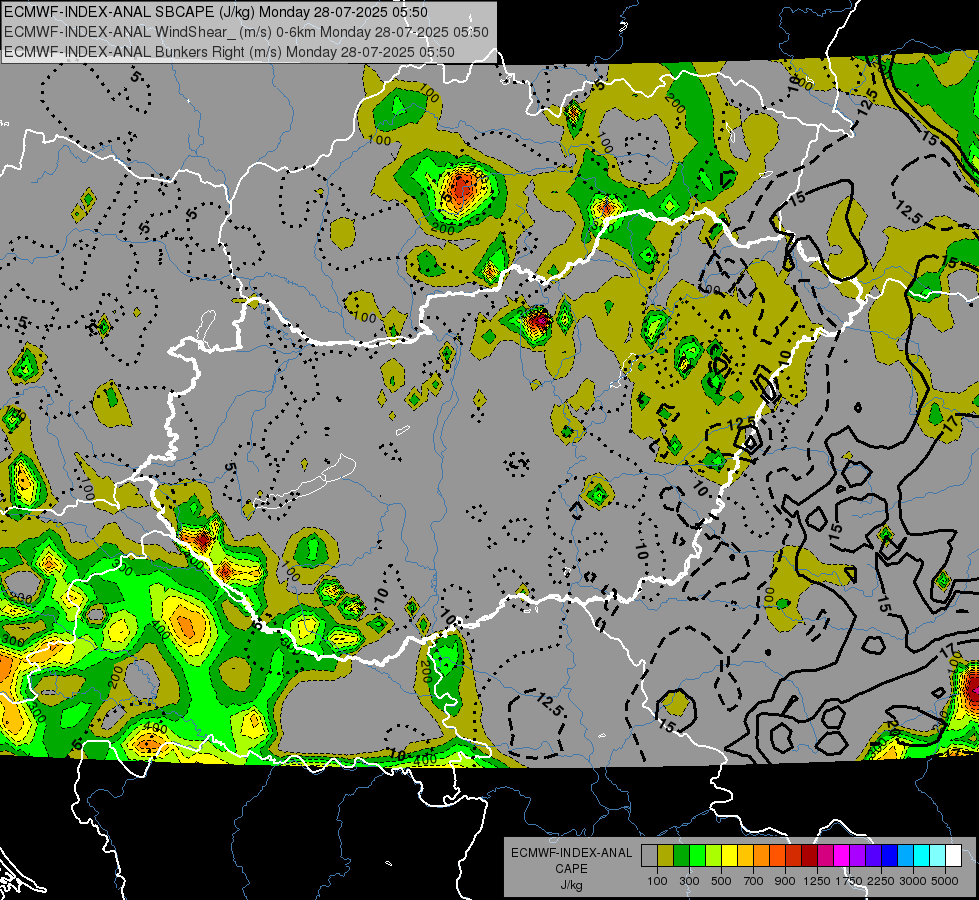979x900 pixels.
Task: Click the 1250 value under legend
Action: (817, 881)
